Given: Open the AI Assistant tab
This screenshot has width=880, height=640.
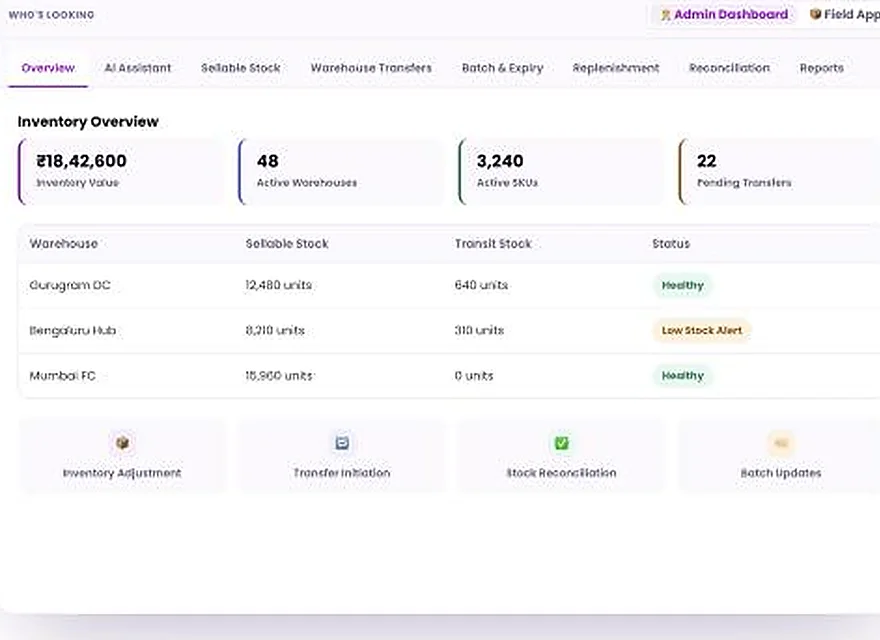Looking at the screenshot, I should coord(138,68).
